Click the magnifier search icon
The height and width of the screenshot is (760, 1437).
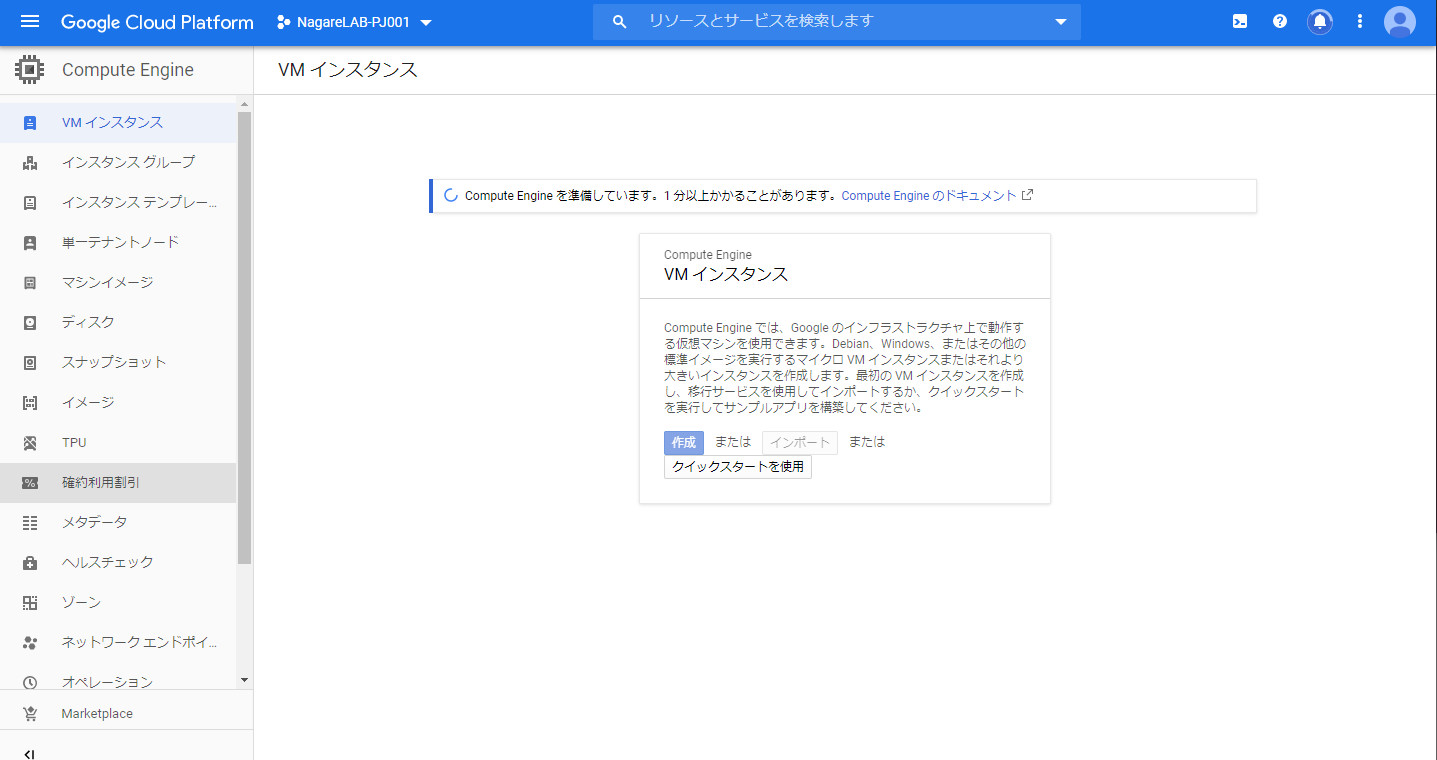(x=620, y=21)
